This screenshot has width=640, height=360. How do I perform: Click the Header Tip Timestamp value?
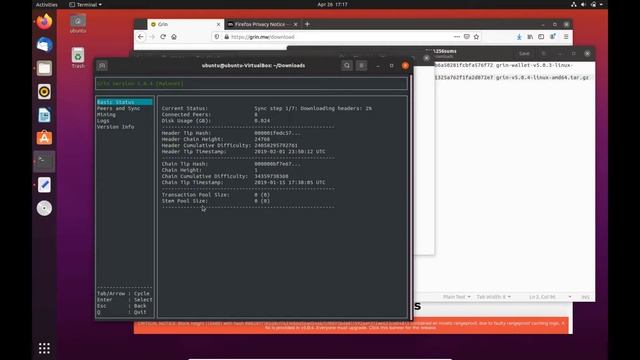pos(290,151)
